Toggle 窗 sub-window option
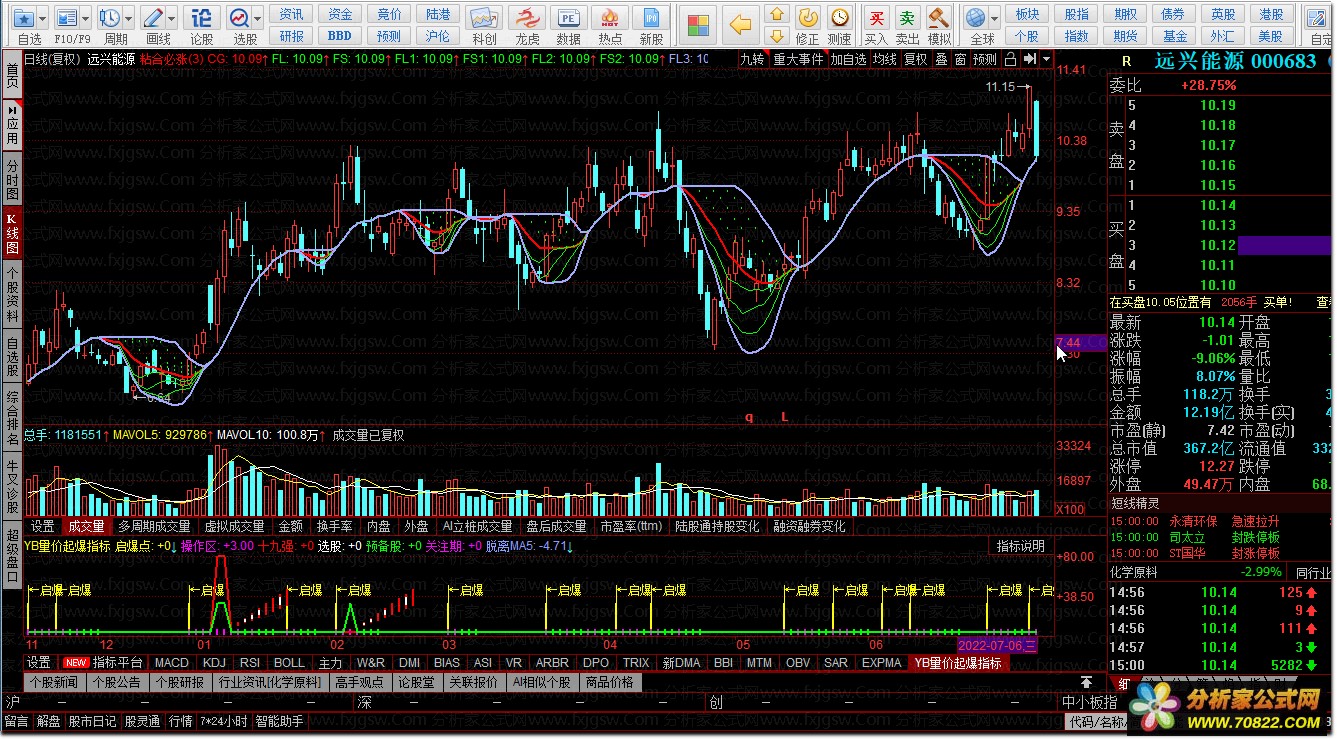1337x739 pixels. (x=960, y=59)
